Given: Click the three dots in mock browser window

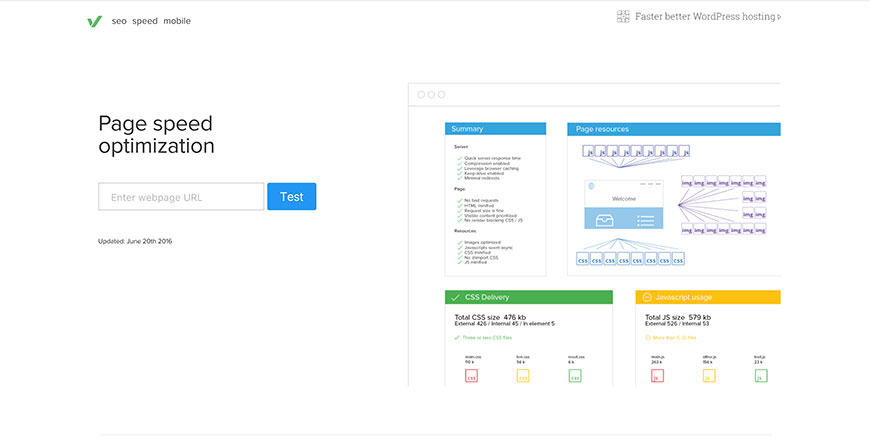Looking at the screenshot, I should point(430,95).
